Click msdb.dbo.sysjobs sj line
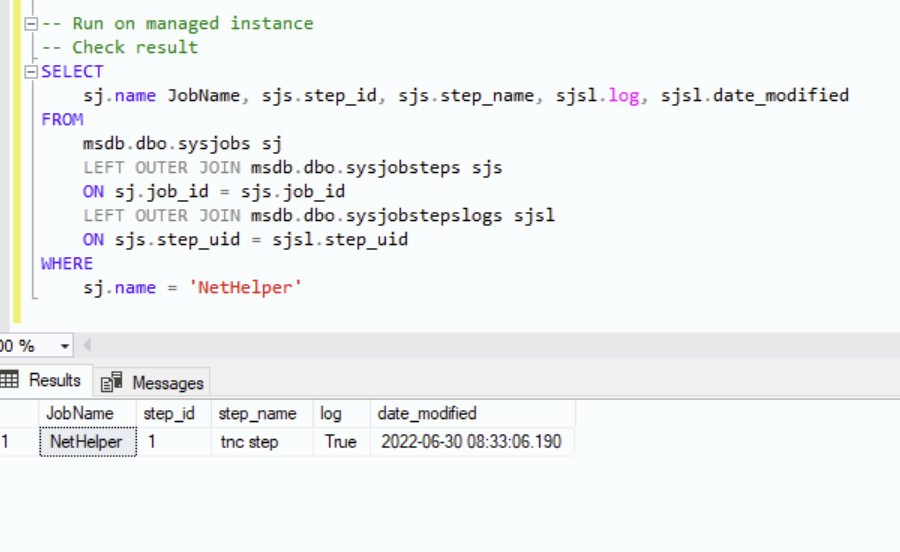Screen dimensions: 900x552 pos(182,143)
